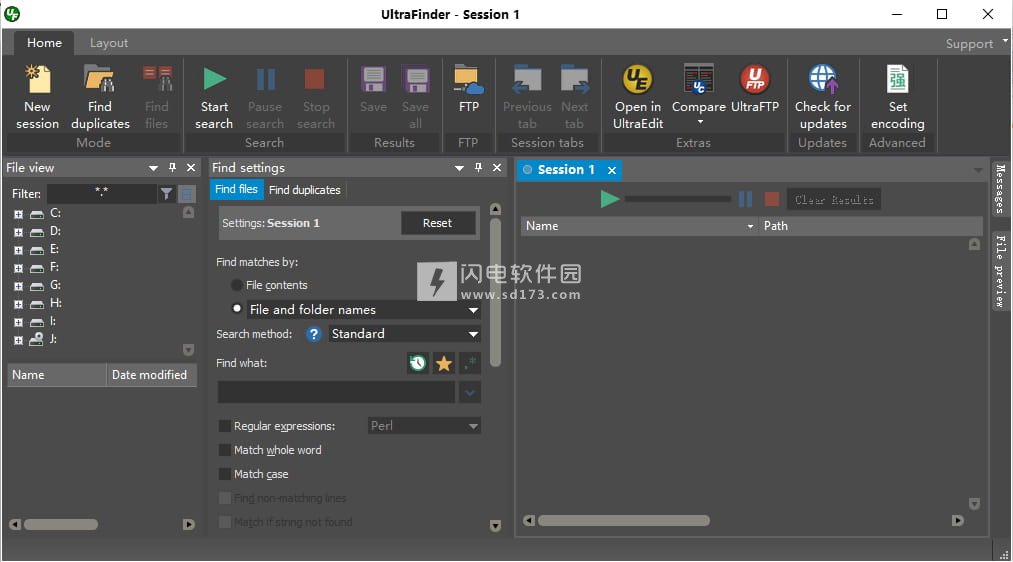Enable Regular expressions checkbox
Image resolution: width=1013 pixels, height=562 pixels.
pyautogui.click(x=225, y=426)
